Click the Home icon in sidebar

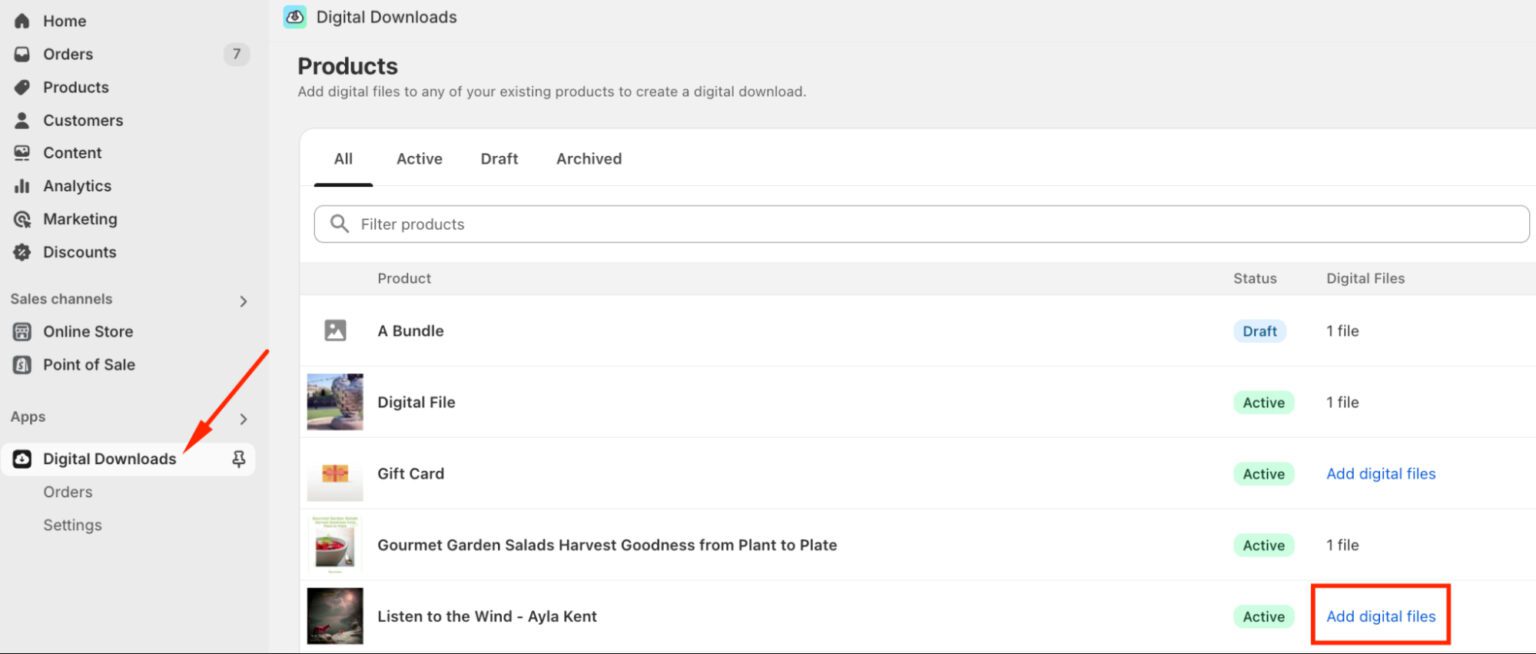tap(21, 21)
